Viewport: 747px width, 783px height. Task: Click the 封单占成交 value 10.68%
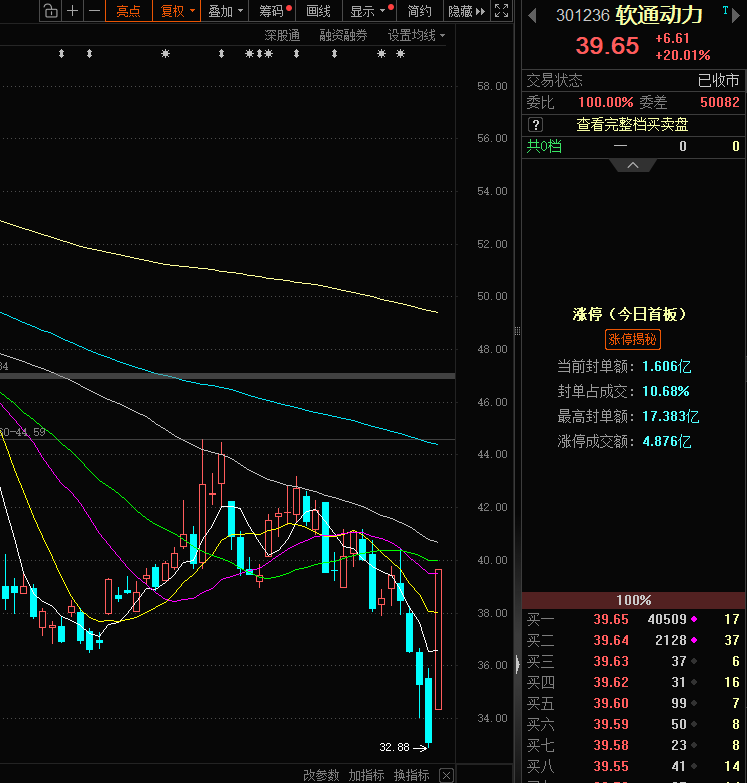[x=666, y=392]
